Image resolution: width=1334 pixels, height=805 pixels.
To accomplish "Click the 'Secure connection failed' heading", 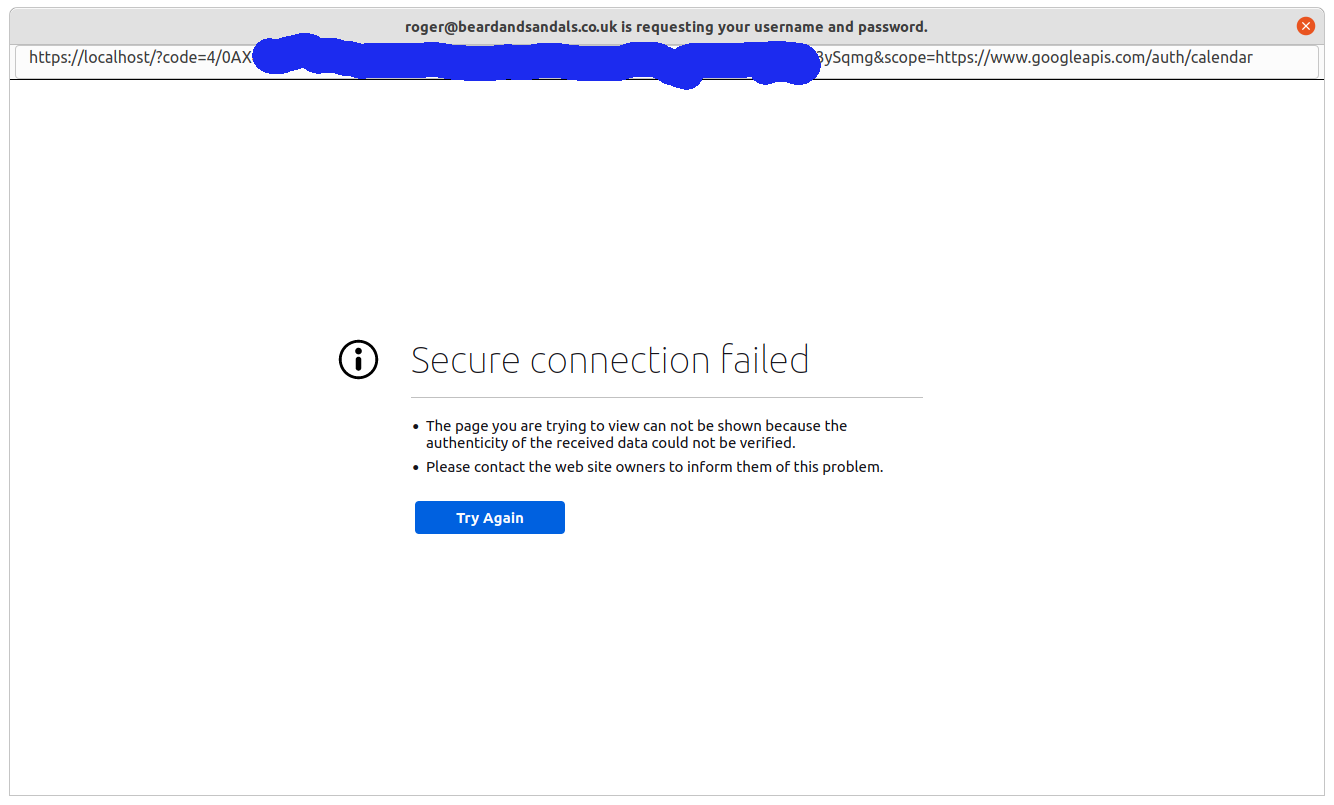I will pyautogui.click(x=610, y=360).
